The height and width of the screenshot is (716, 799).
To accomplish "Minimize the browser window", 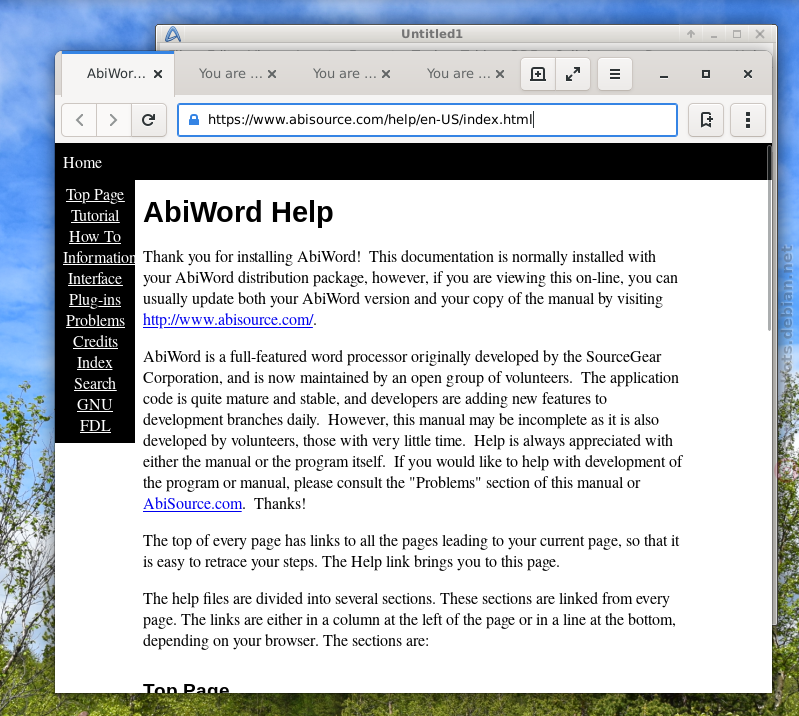I will pyautogui.click(x=663, y=74).
